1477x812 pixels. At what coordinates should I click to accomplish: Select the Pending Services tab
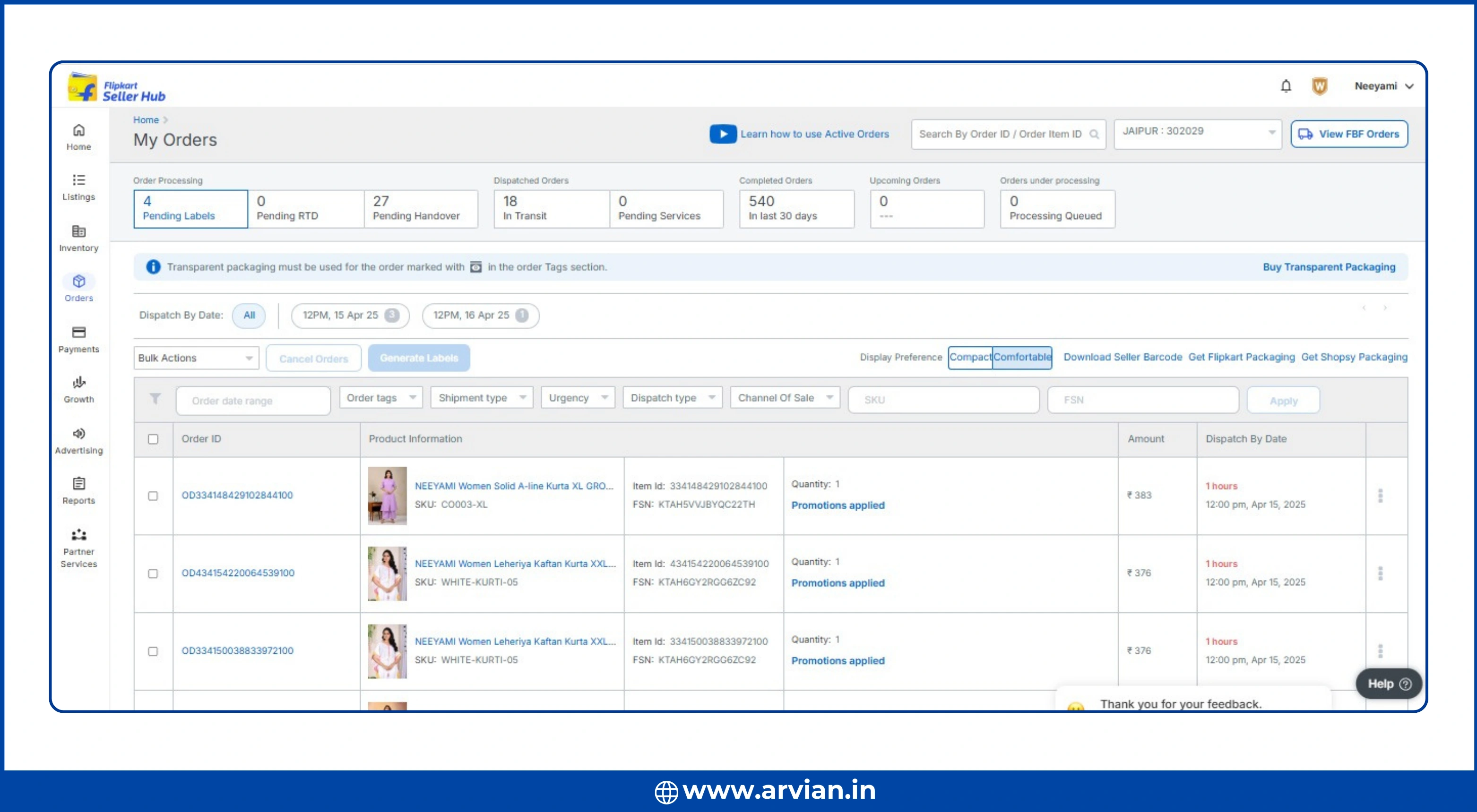click(667, 209)
